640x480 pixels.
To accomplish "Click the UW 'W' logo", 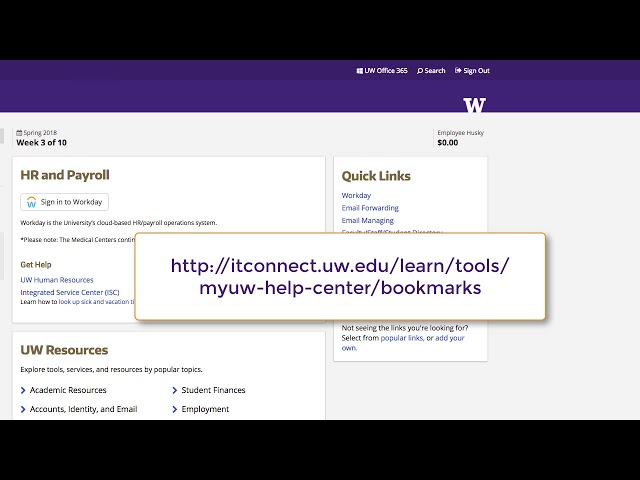I will click(x=474, y=105).
